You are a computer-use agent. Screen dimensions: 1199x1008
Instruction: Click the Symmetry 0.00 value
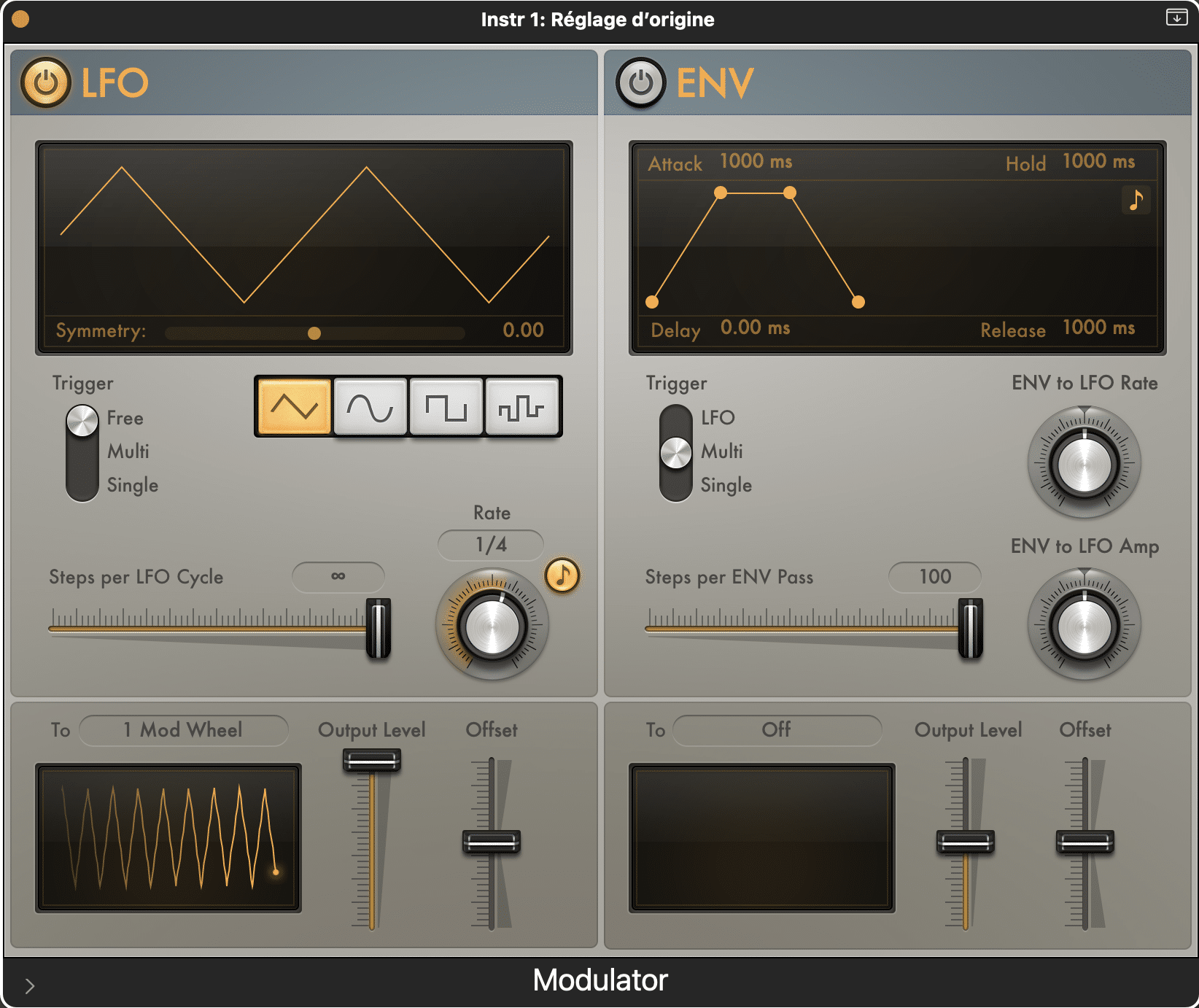[523, 330]
